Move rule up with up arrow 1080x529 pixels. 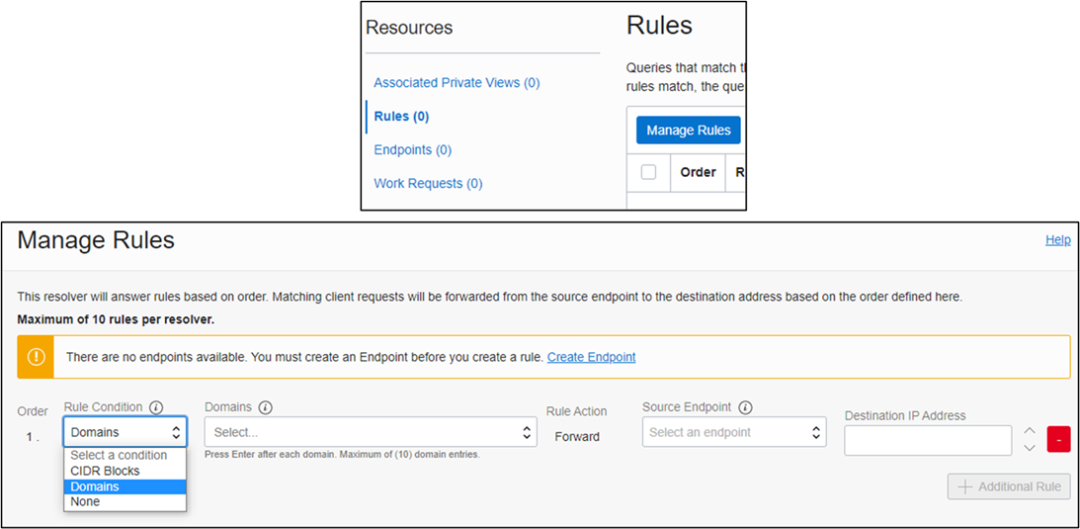(1029, 431)
